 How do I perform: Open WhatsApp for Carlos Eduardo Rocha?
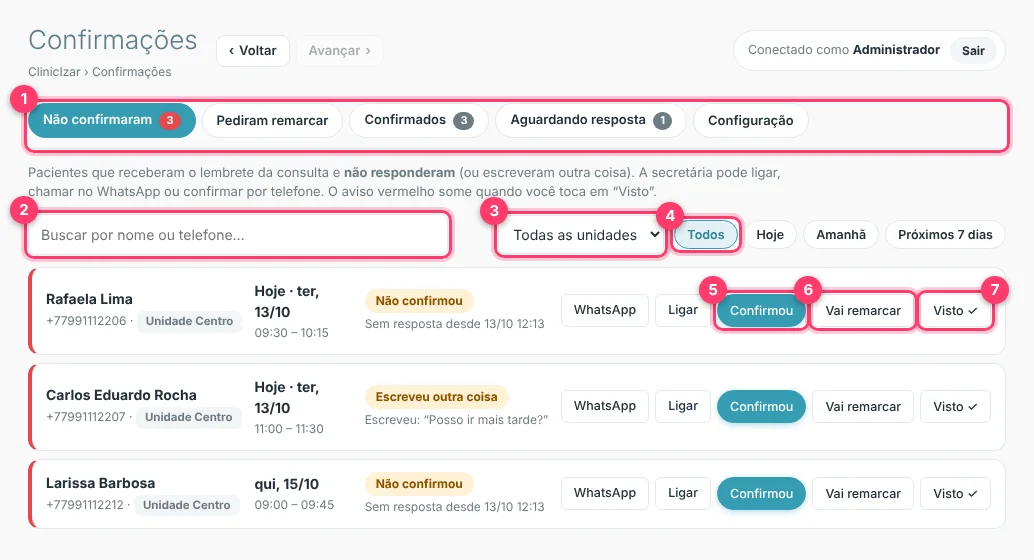pyautogui.click(x=605, y=406)
